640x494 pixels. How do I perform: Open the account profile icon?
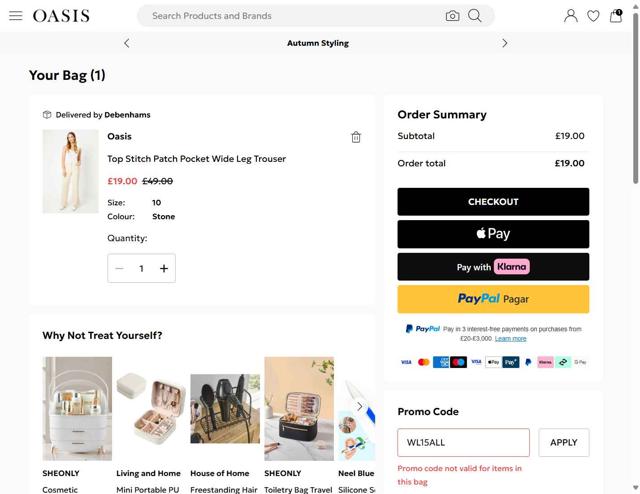pyautogui.click(x=570, y=16)
